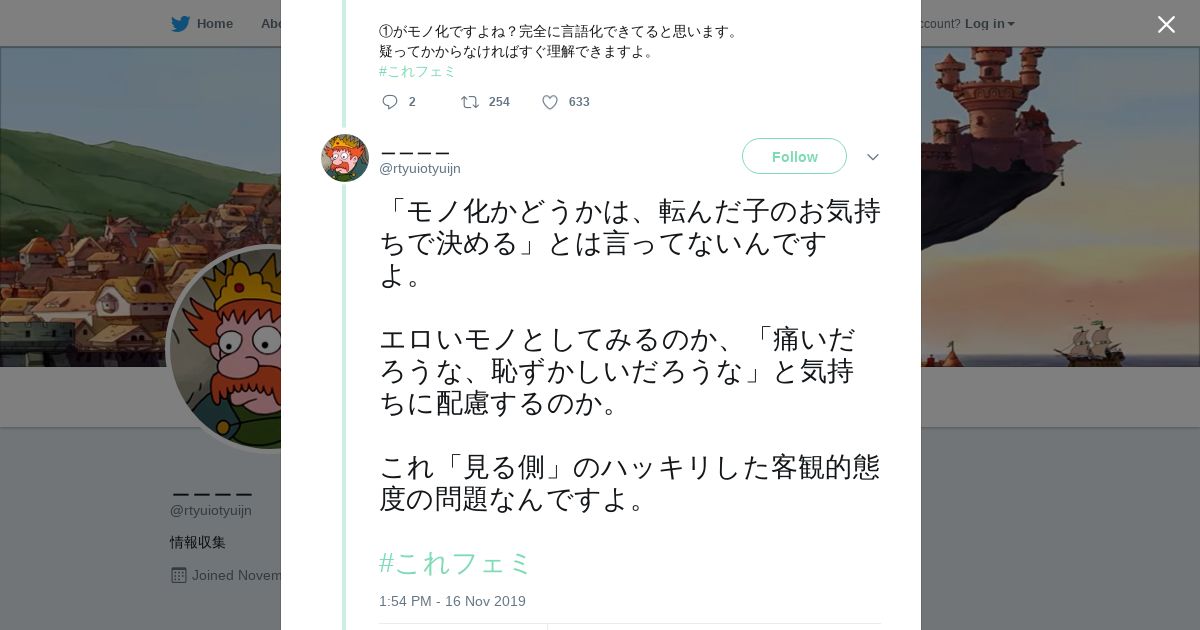Screen dimensions: 1200x630
Task: Click the @rtyuiotyuijn handle in tweet header
Action: tap(420, 169)
